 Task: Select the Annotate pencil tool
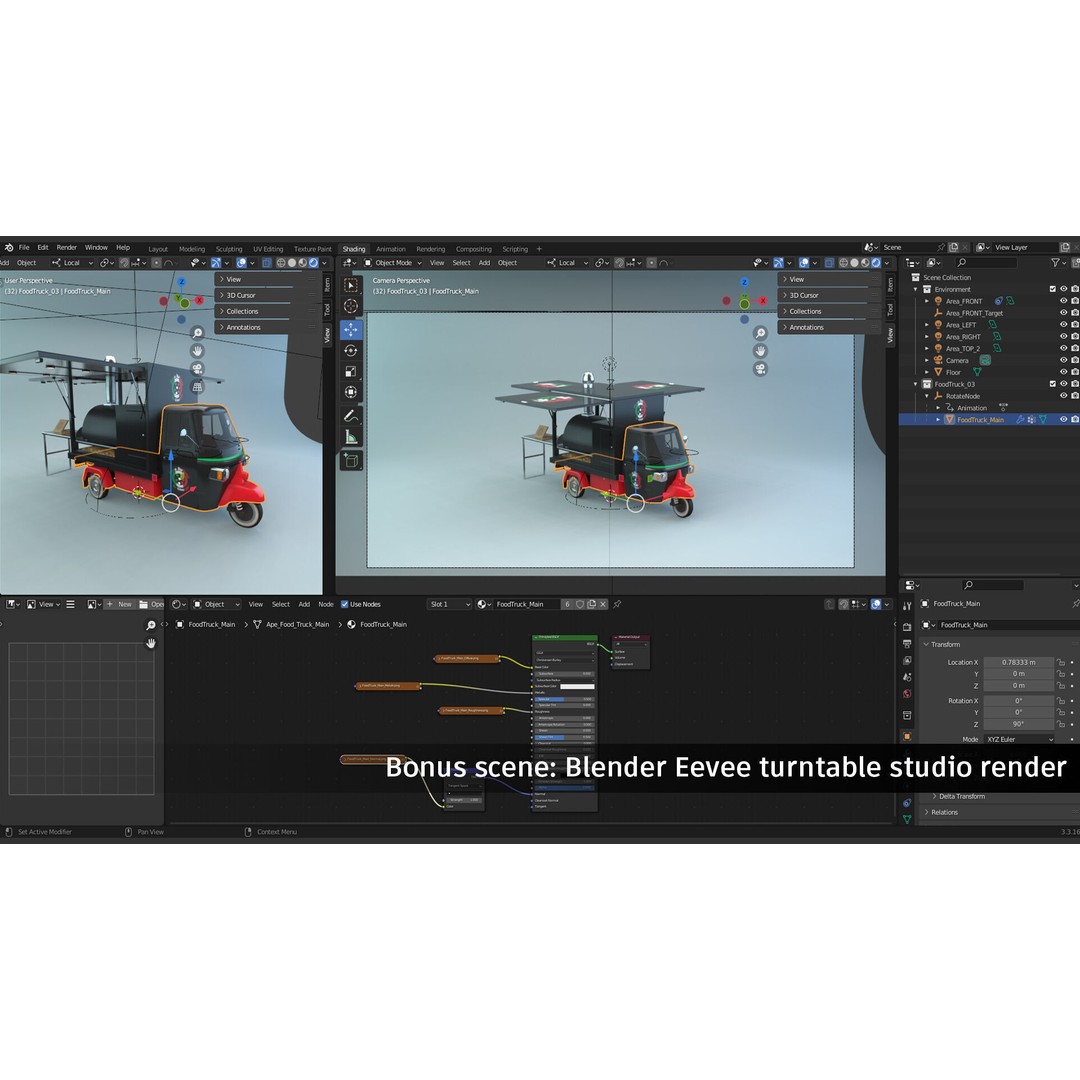351,416
